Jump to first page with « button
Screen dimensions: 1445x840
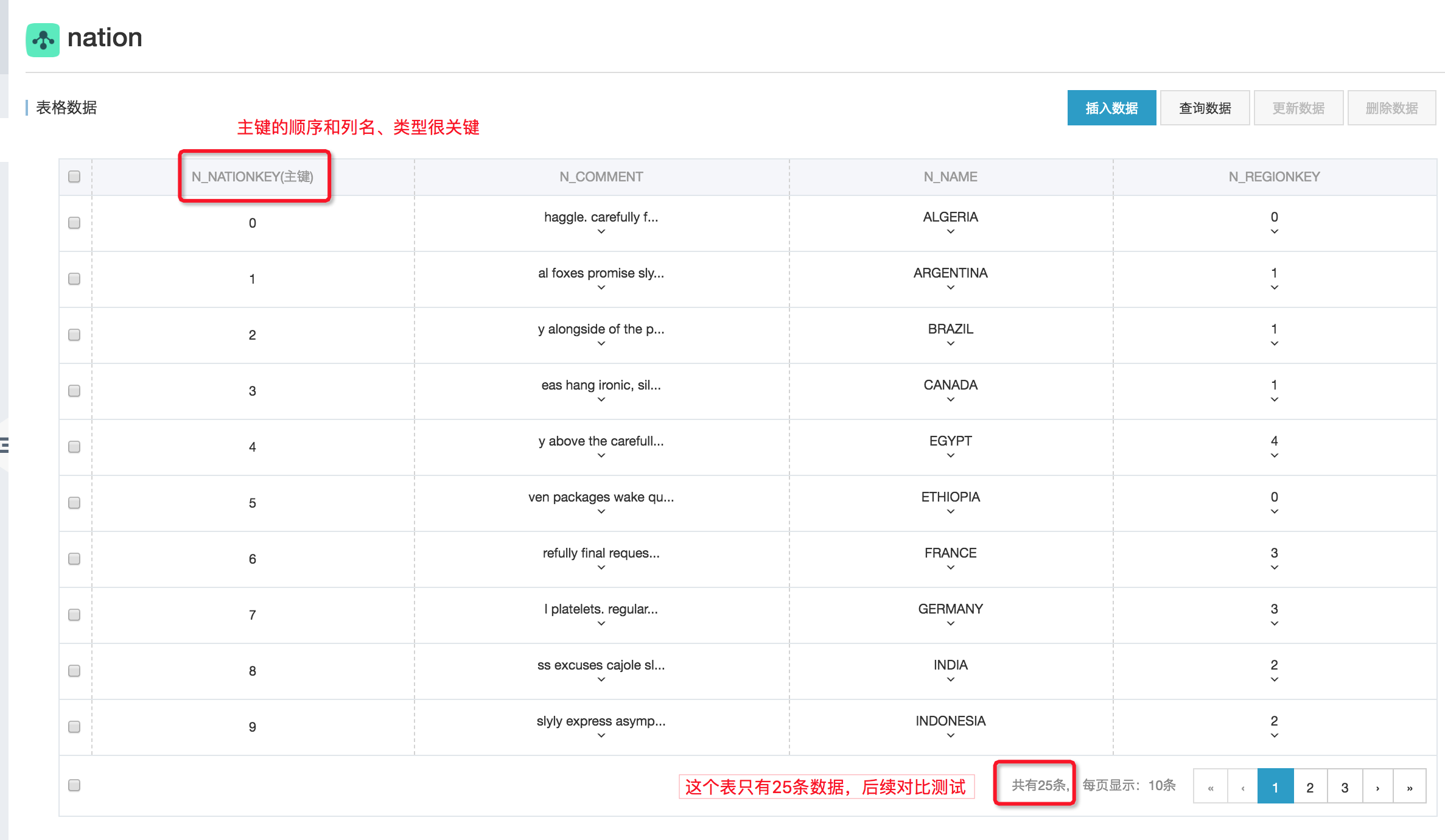coord(1211,787)
